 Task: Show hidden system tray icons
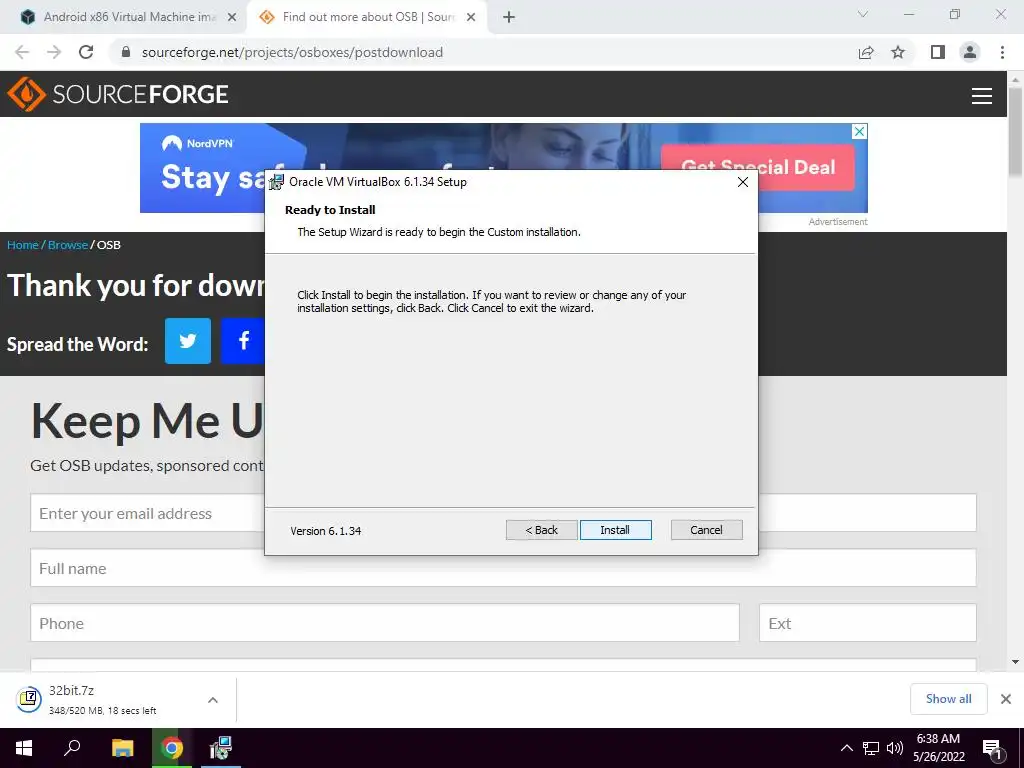point(846,748)
